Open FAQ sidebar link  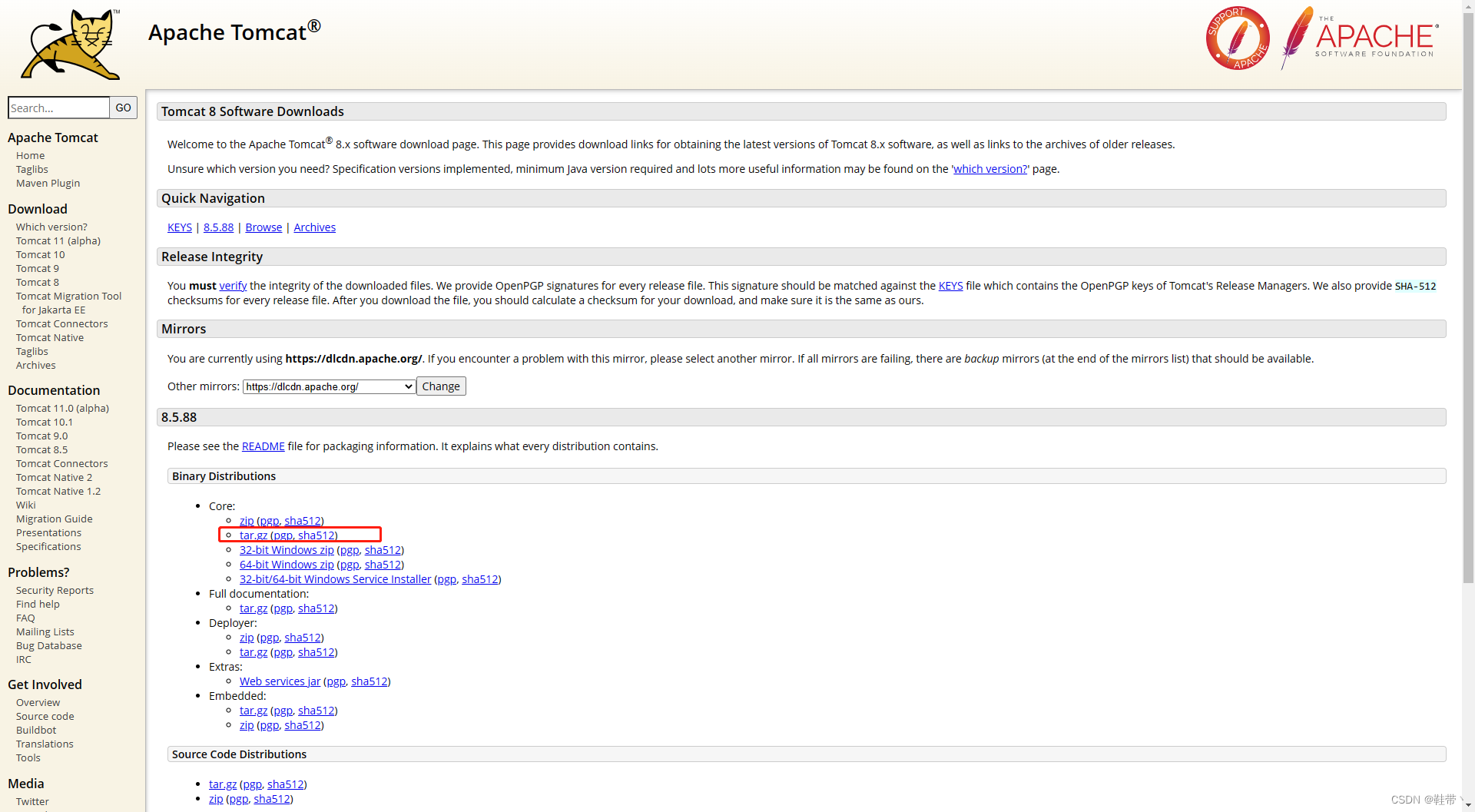(x=25, y=618)
